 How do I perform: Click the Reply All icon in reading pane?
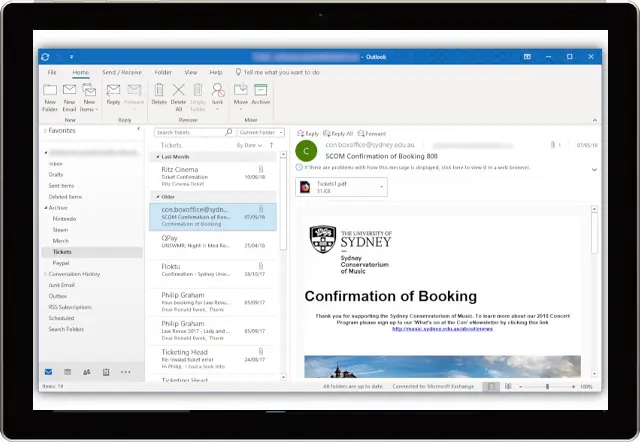tap(338, 133)
